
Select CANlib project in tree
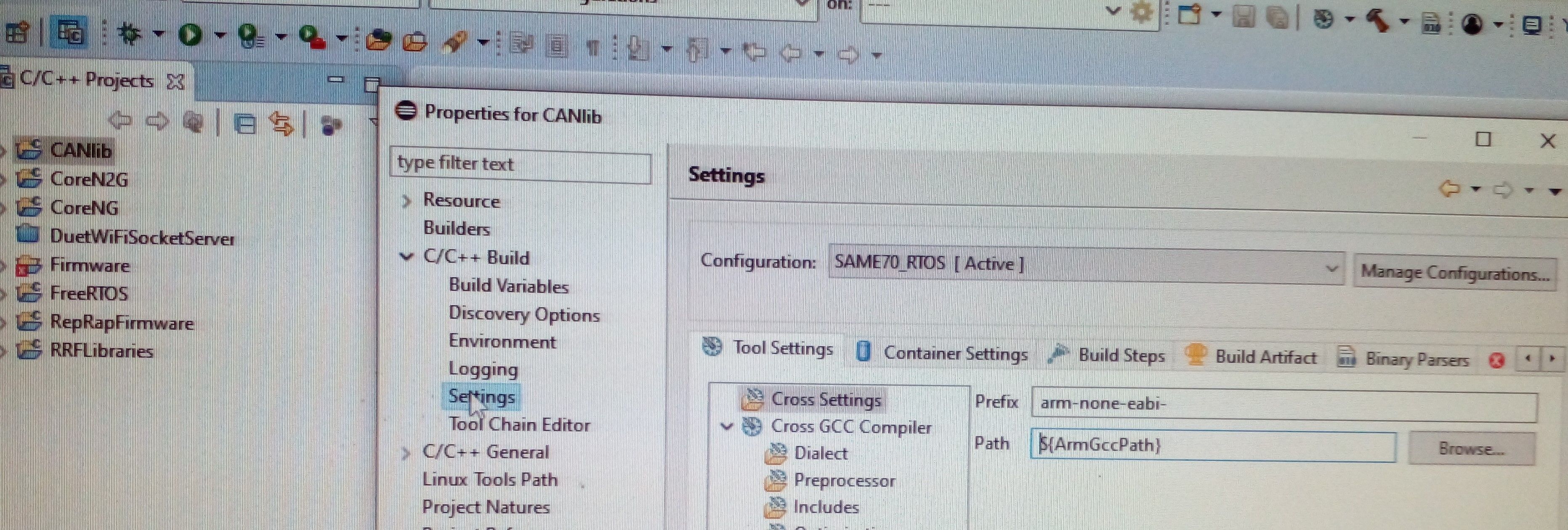pos(80,150)
